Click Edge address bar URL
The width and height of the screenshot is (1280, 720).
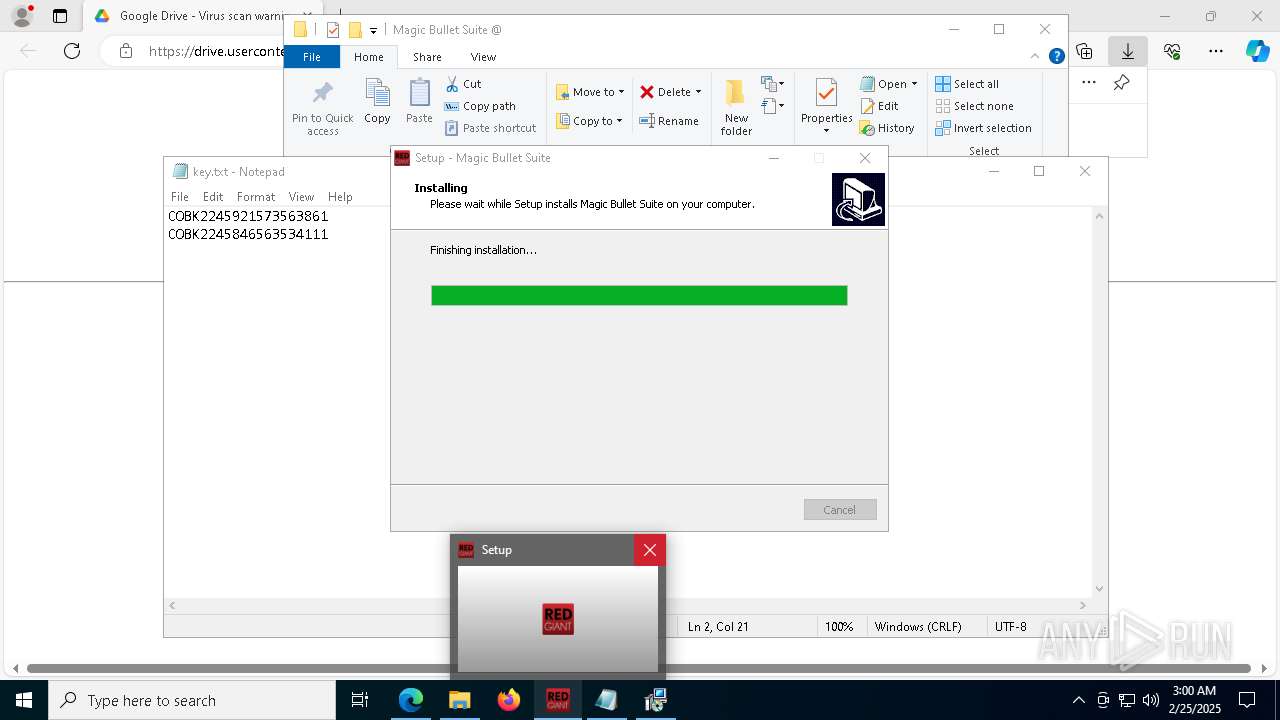click(216, 51)
